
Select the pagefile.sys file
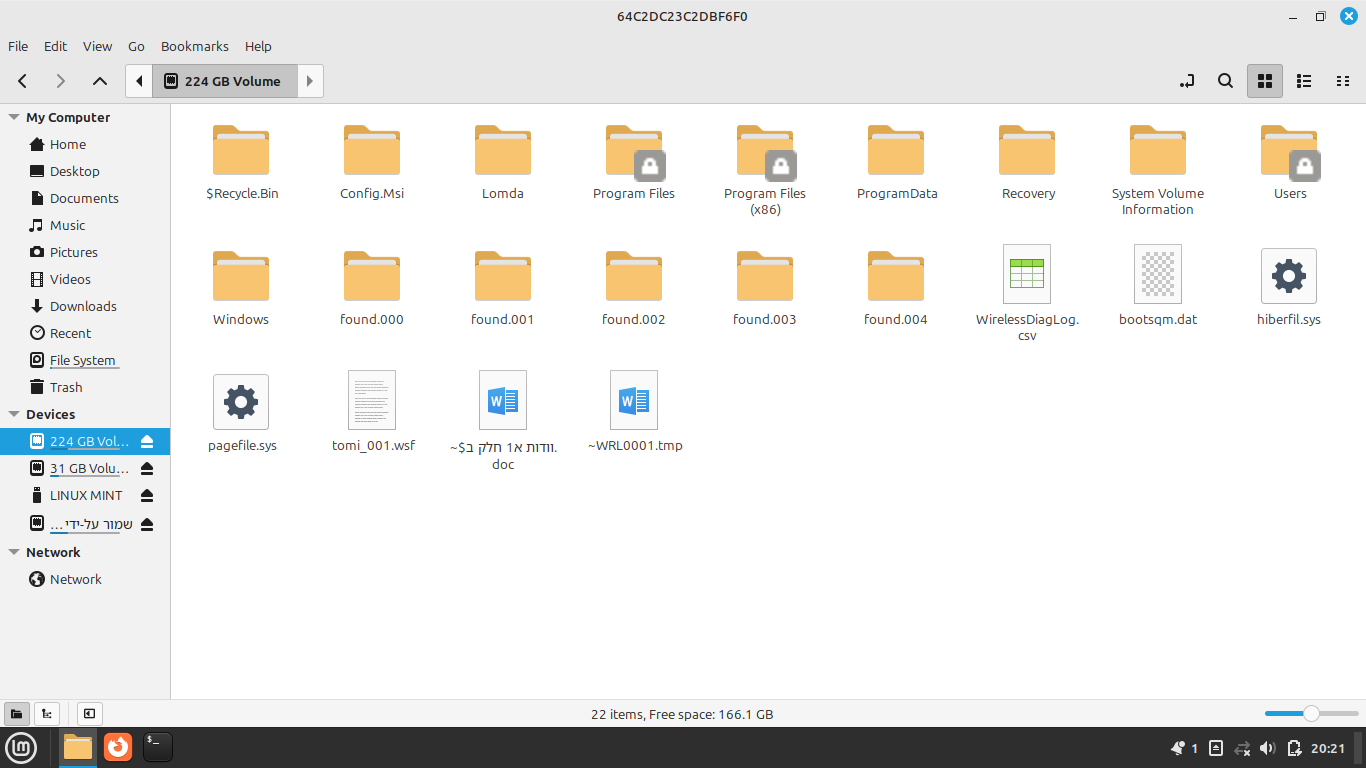coord(241,412)
